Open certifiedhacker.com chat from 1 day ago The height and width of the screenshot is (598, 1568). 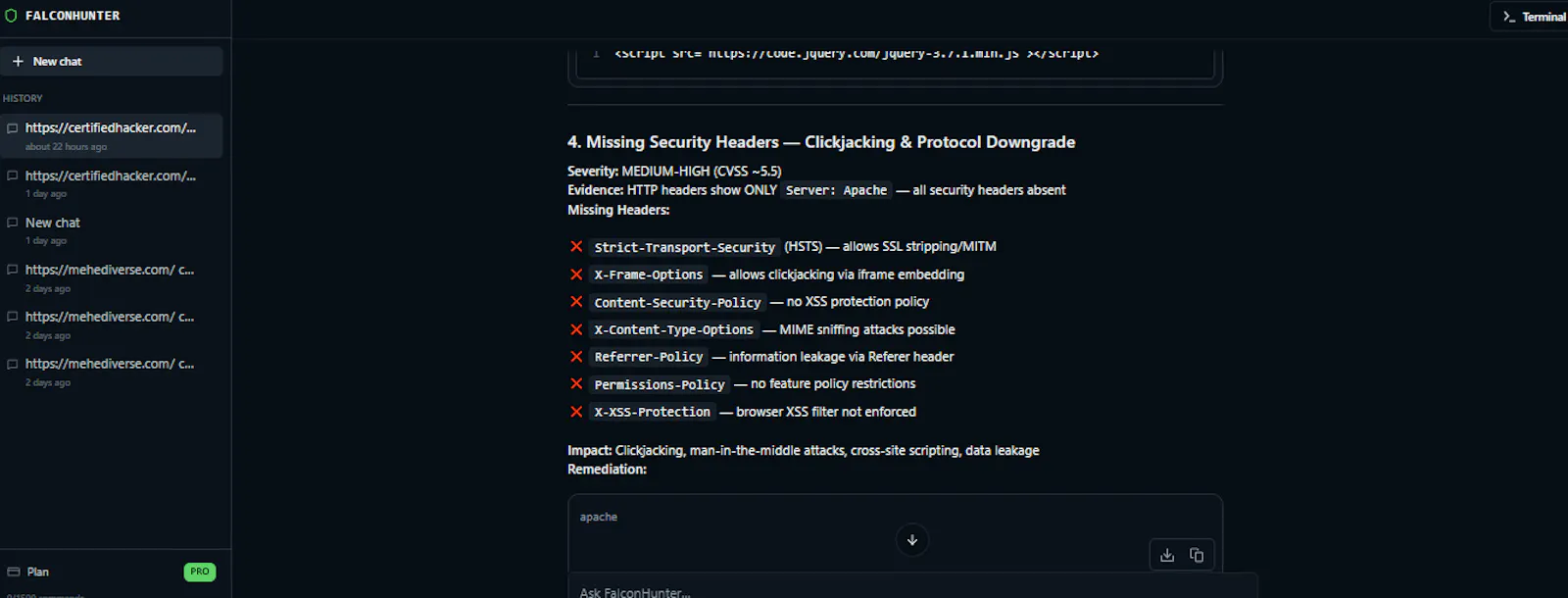point(111,183)
